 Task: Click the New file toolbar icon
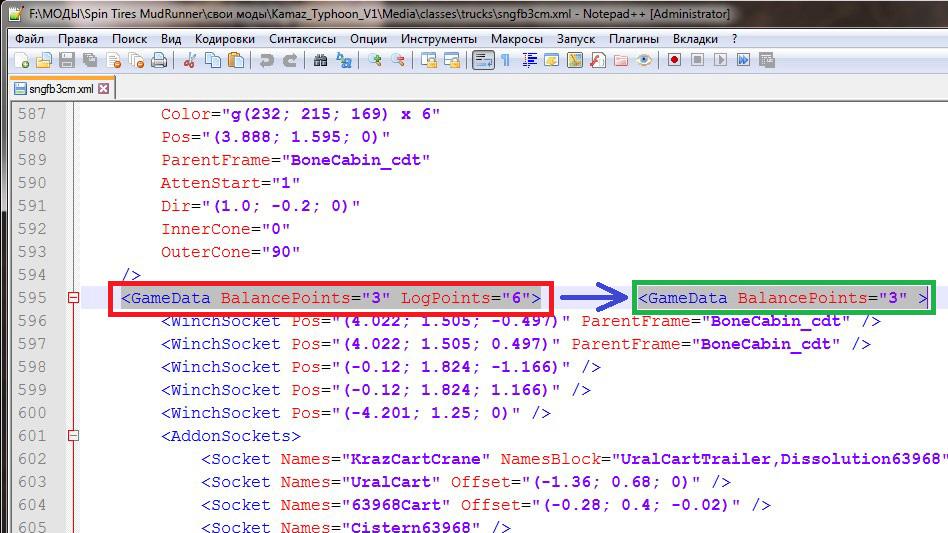tap(22, 61)
